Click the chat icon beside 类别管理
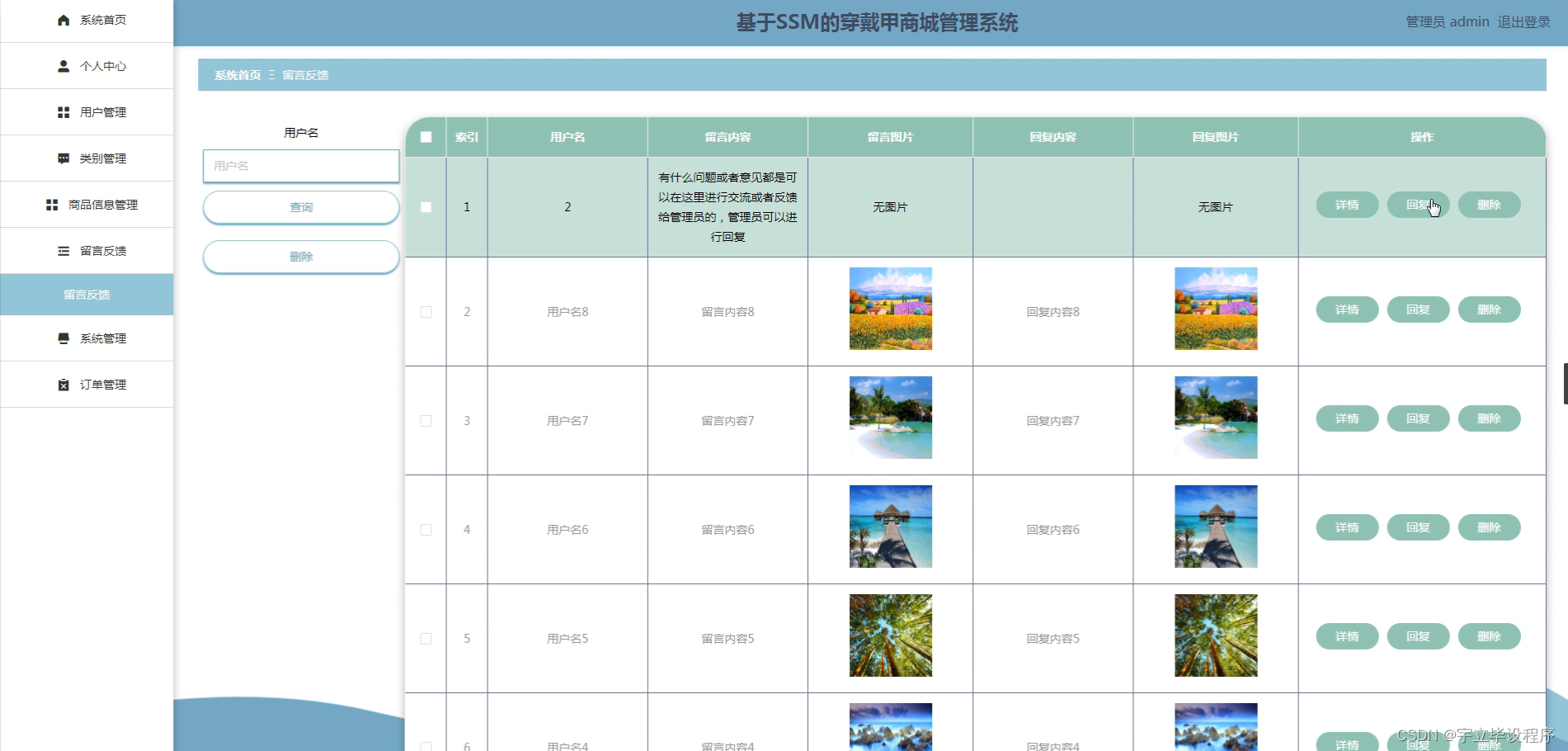Screen dimensions: 1568x751 point(64,158)
